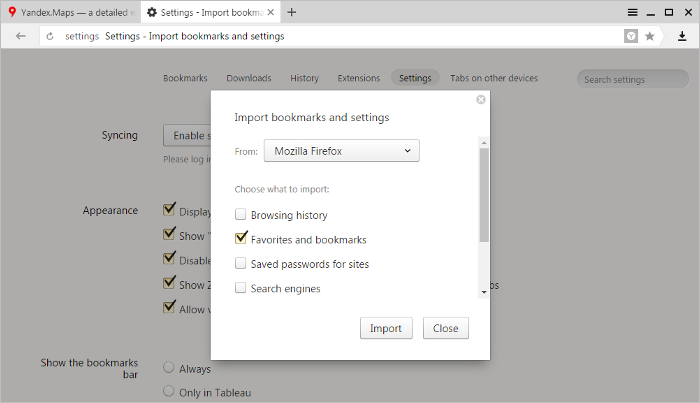Screen dimensions: 700x403
Task: Open the downloads arrow icon
Action: [x=682, y=36]
